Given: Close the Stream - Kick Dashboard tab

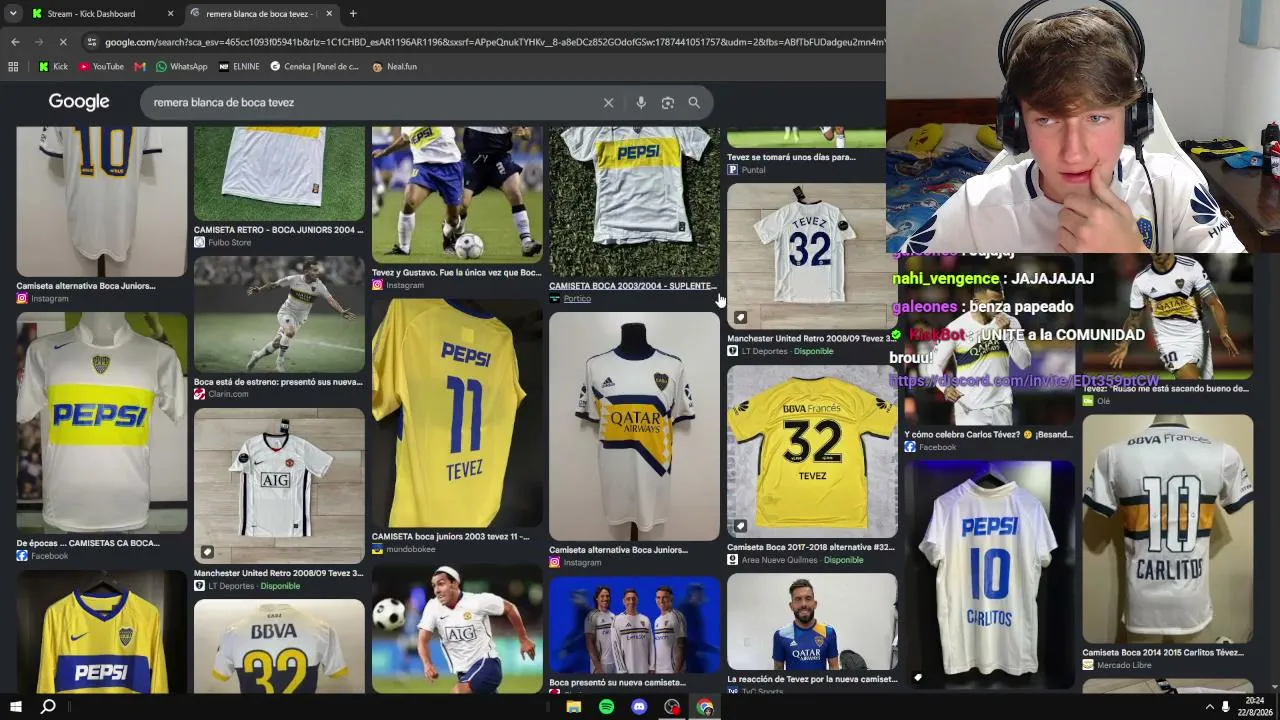Looking at the screenshot, I should tap(170, 14).
